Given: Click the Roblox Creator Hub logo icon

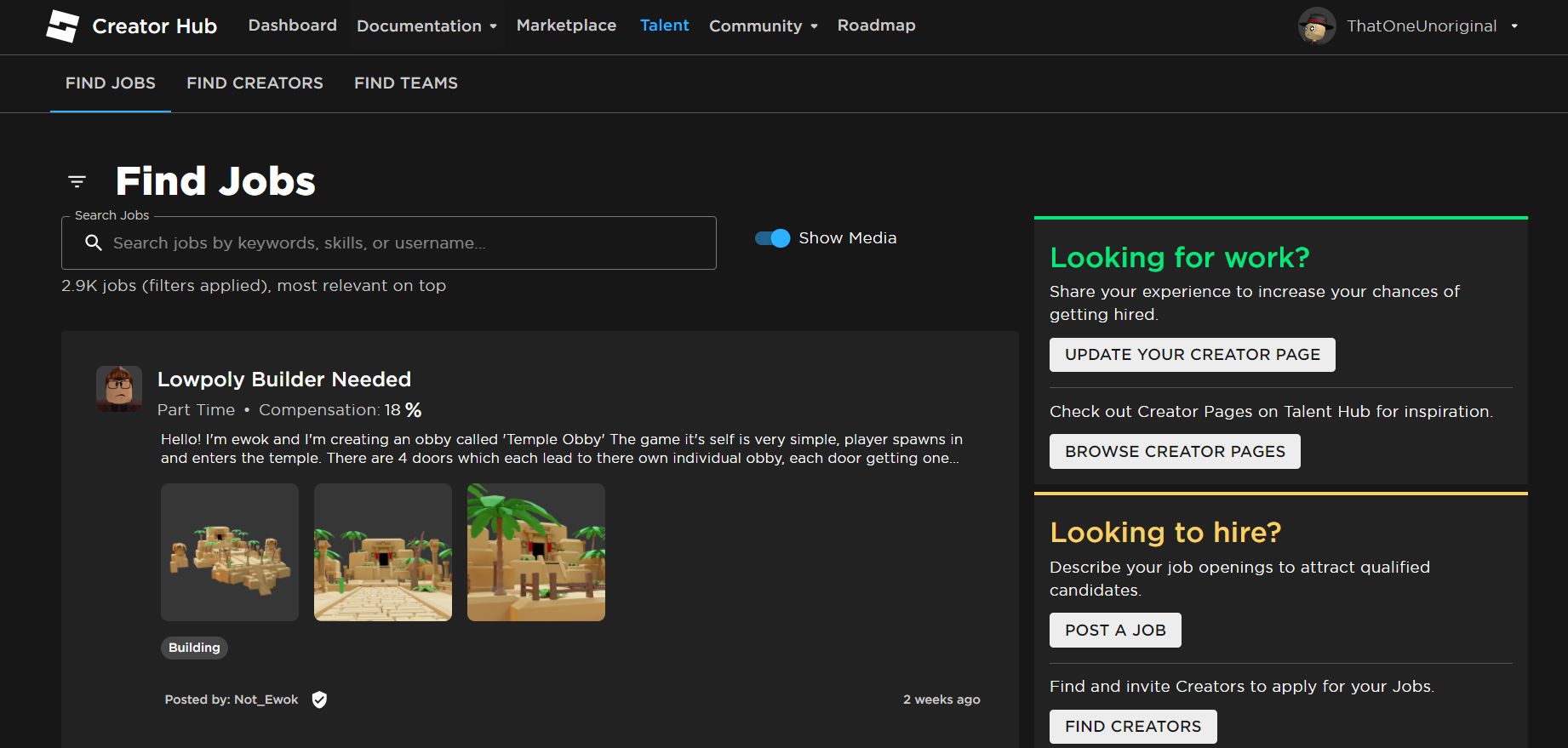Looking at the screenshot, I should click(62, 26).
